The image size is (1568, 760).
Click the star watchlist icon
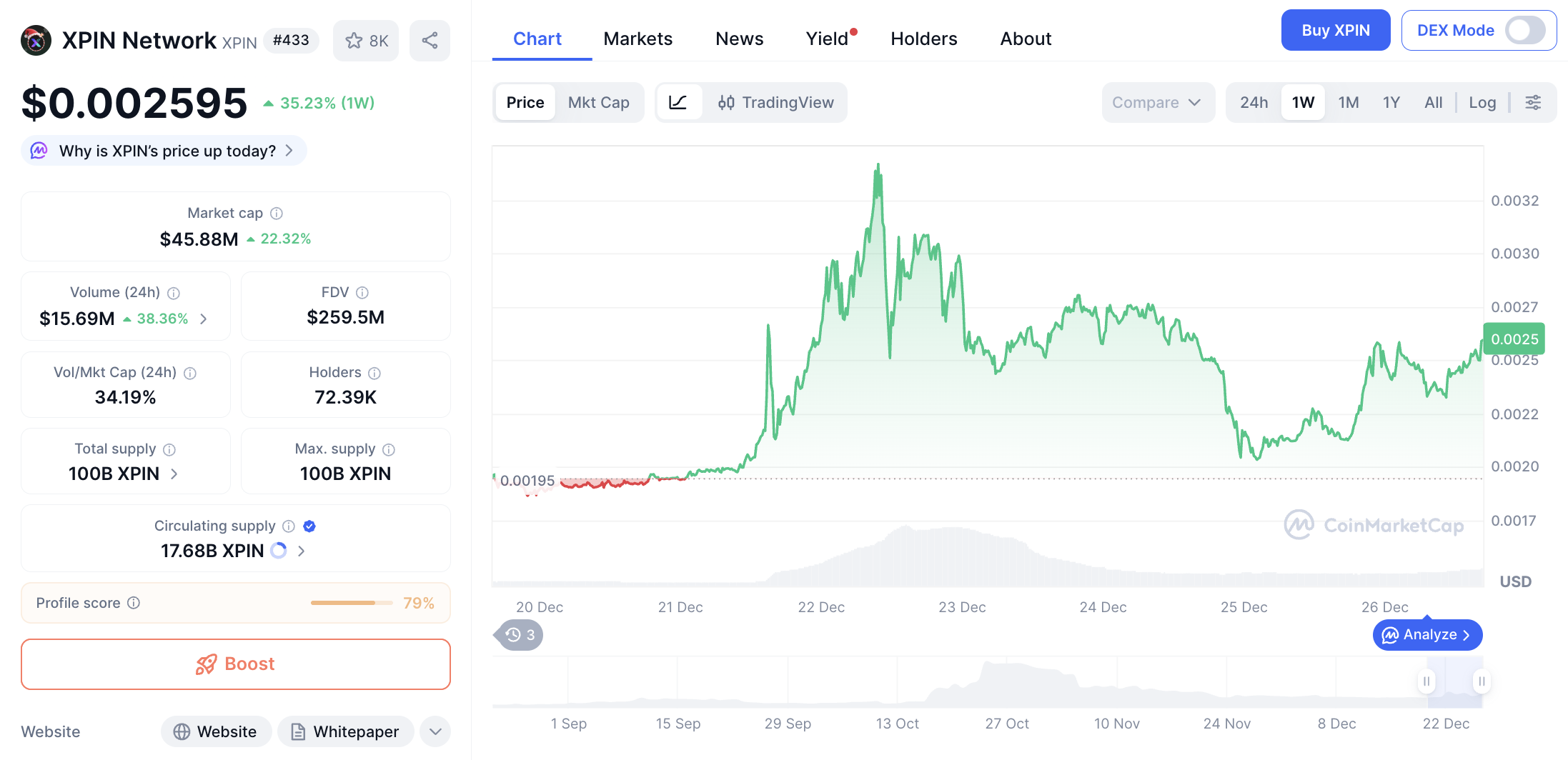coord(354,41)
